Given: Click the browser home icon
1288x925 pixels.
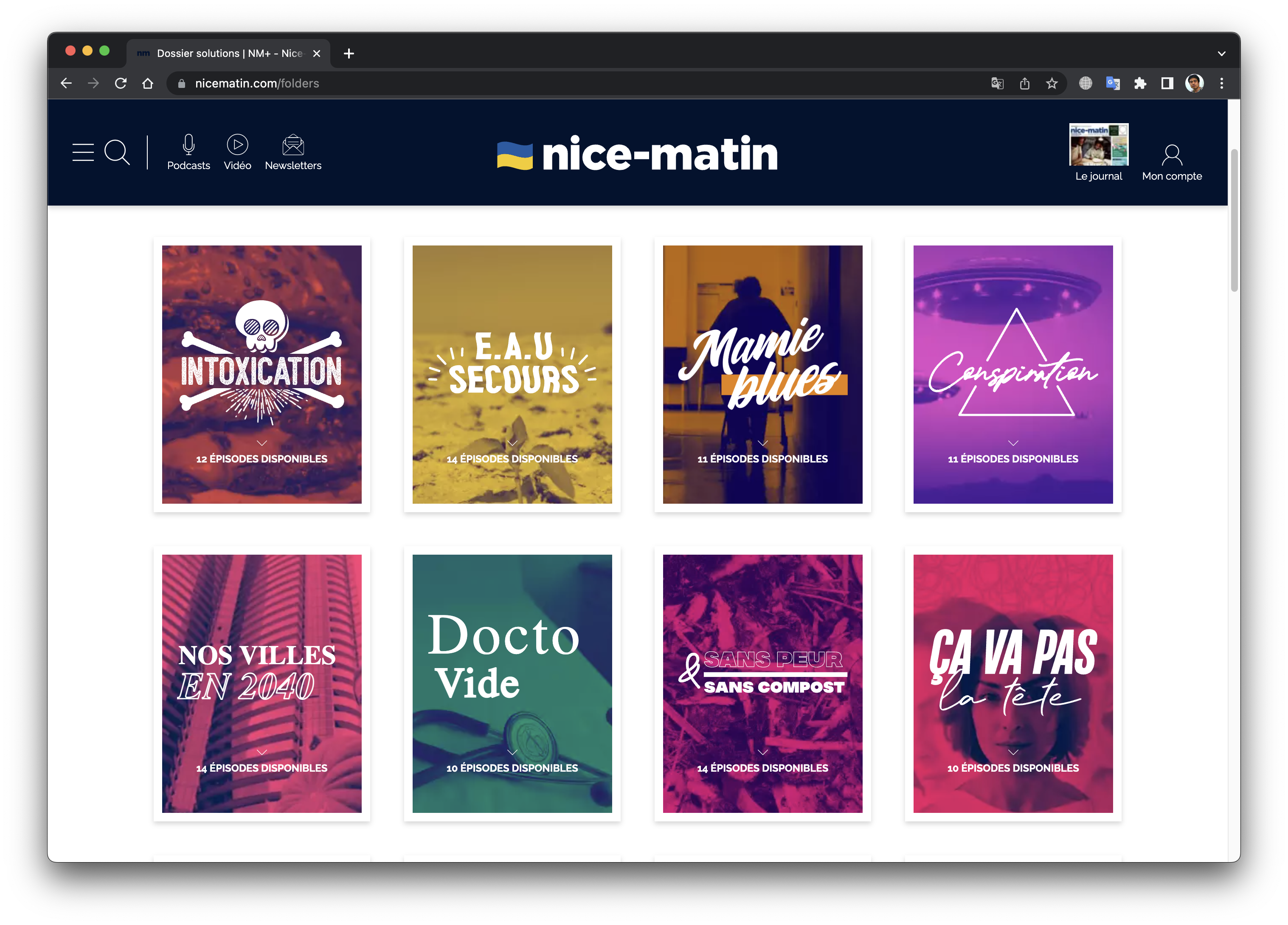Looking at the screenshot, I should point(148,84).
